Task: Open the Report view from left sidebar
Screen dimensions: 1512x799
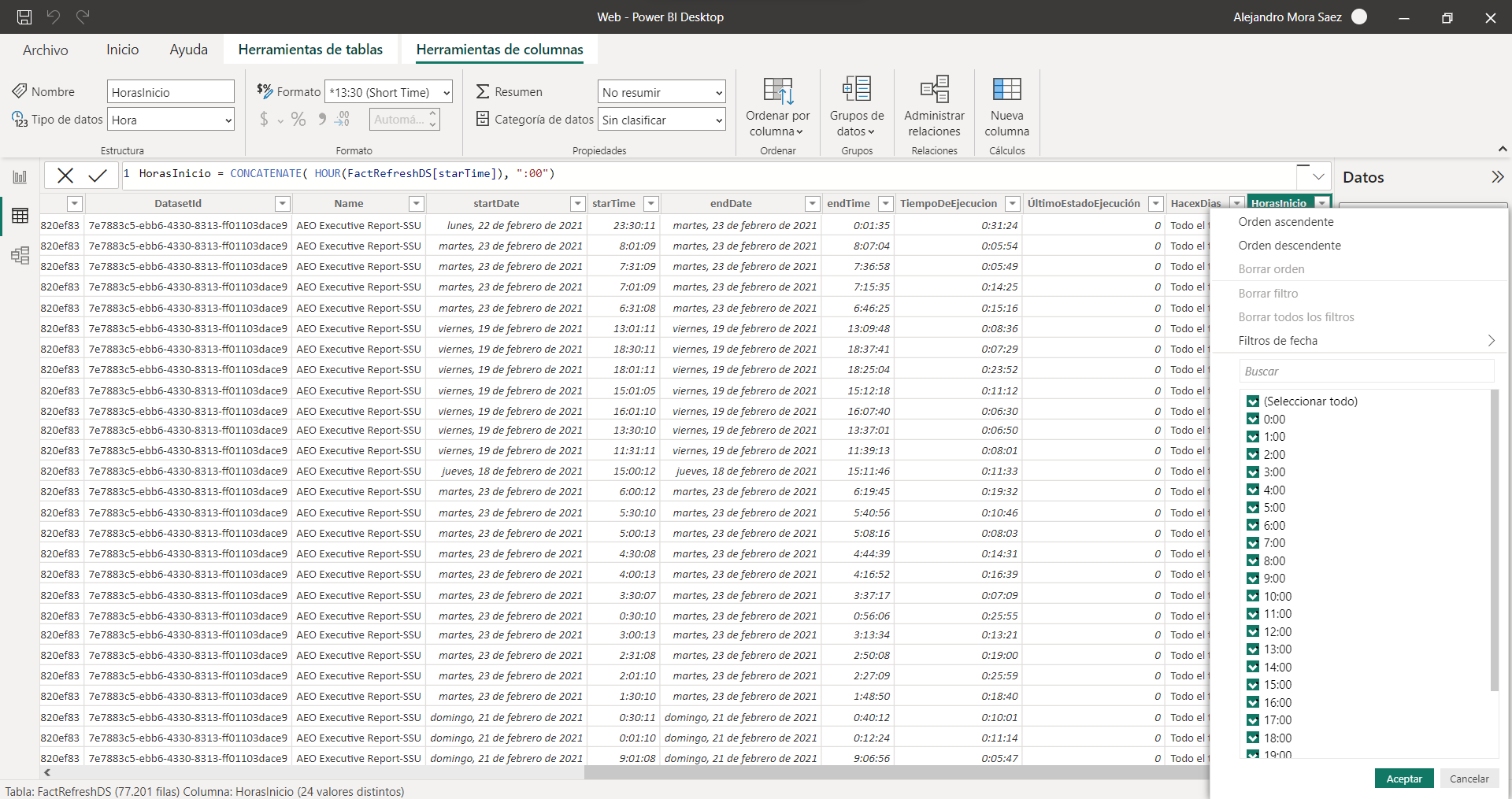Action: [20, 177]
